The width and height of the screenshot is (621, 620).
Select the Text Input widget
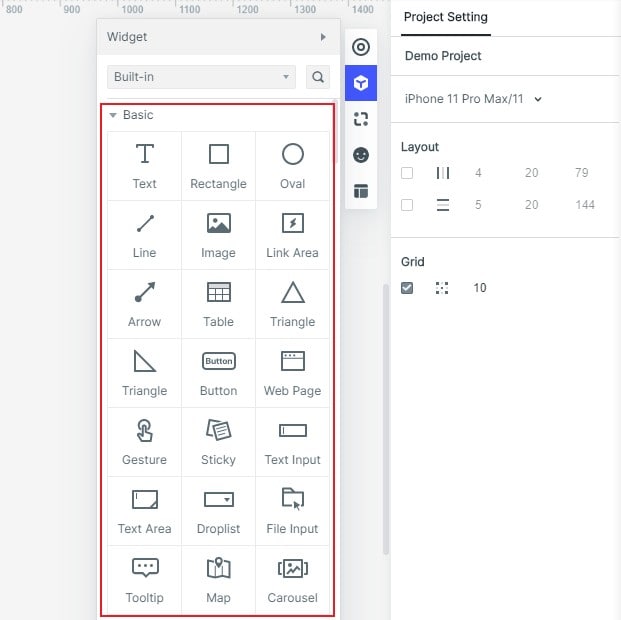(x=293, y=442)
